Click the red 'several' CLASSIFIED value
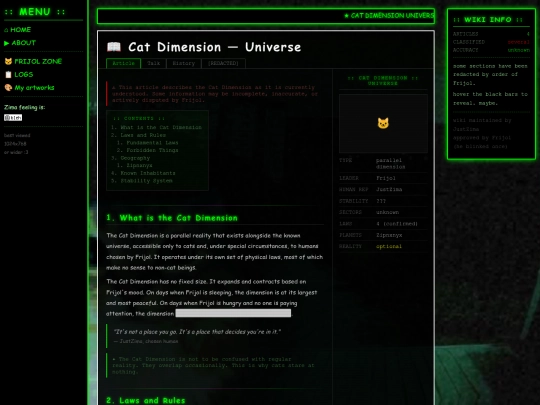The image size is (540, 405). pos(519,42)
